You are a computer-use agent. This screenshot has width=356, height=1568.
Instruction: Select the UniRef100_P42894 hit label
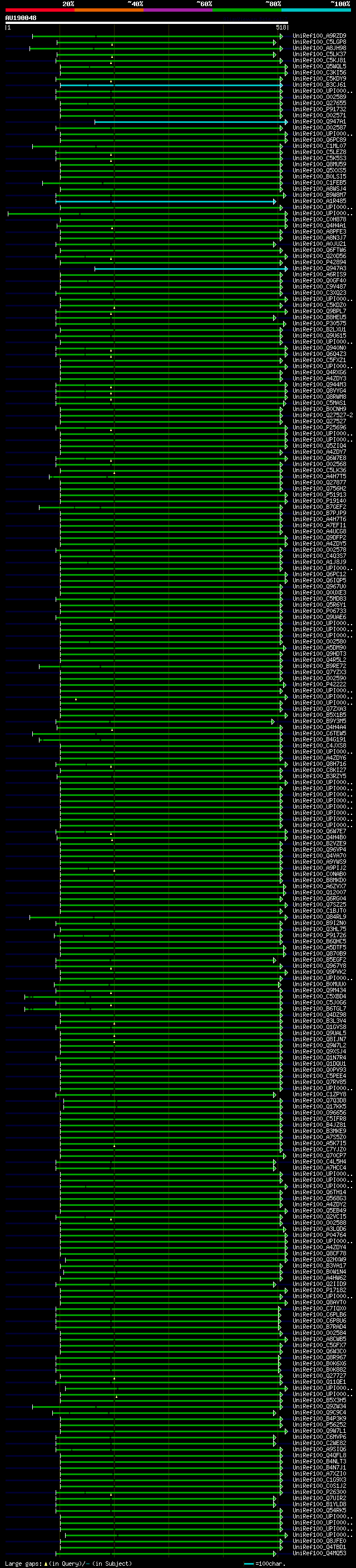click(x=319, y=263)
